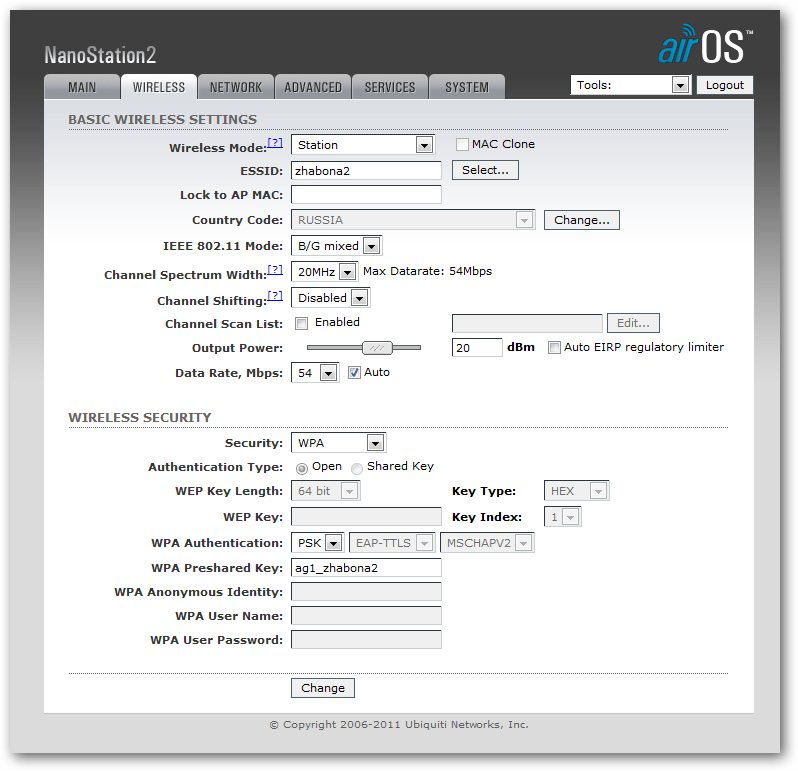Open the IEEE 802.11 Mode dropdown
The width and height of the screenshot is (798, 771).
pos(336,246)
